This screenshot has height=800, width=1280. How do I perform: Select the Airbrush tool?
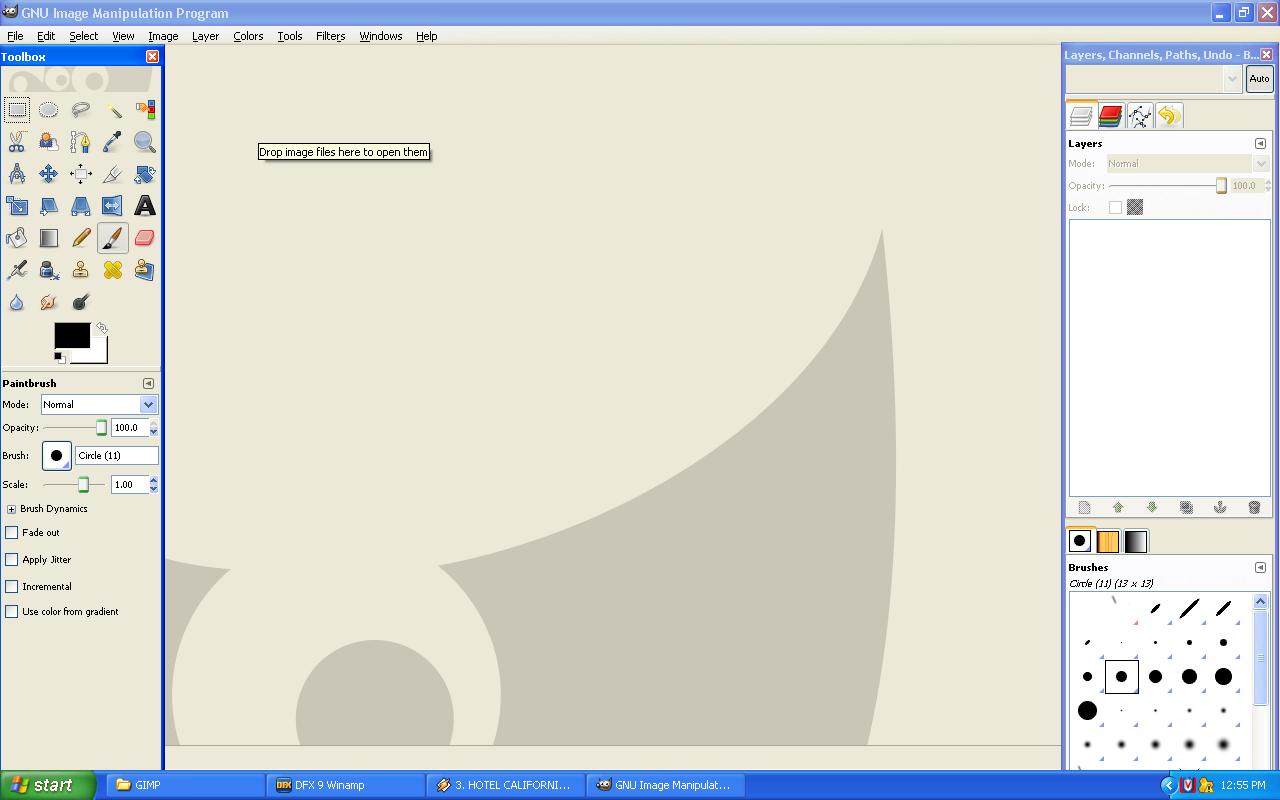tap(17, 270)
